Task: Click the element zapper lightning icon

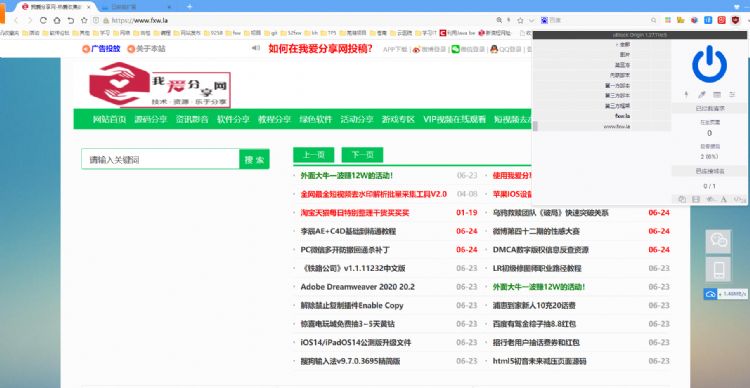Action: coord(686,95)
